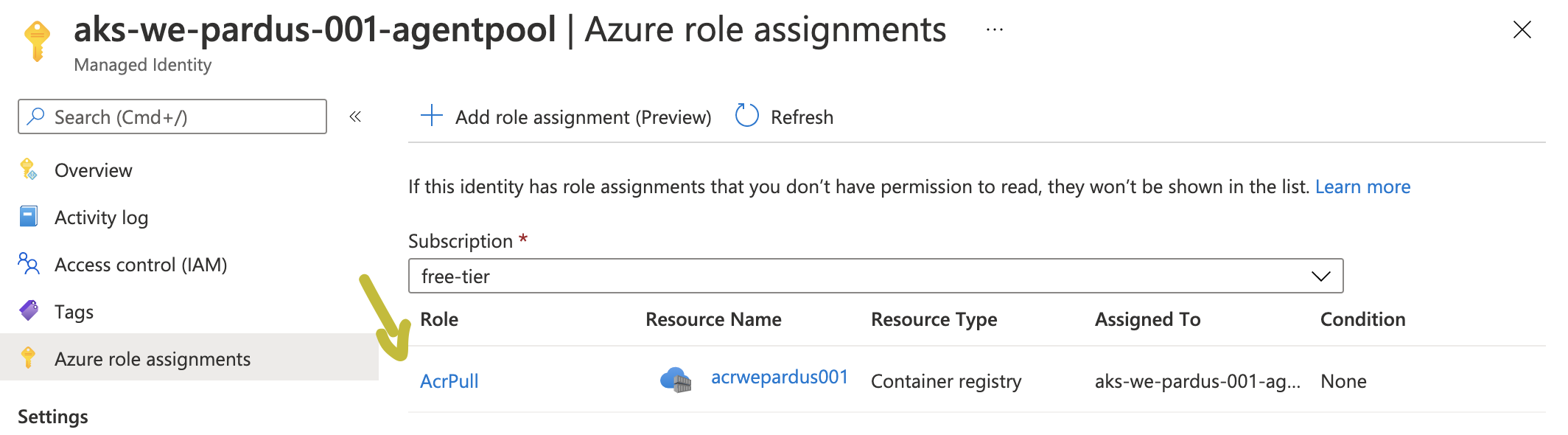This screenshot has width=1568, height=435.
Task: Go to Access control (IAM) page
Action: pos(140,265)
